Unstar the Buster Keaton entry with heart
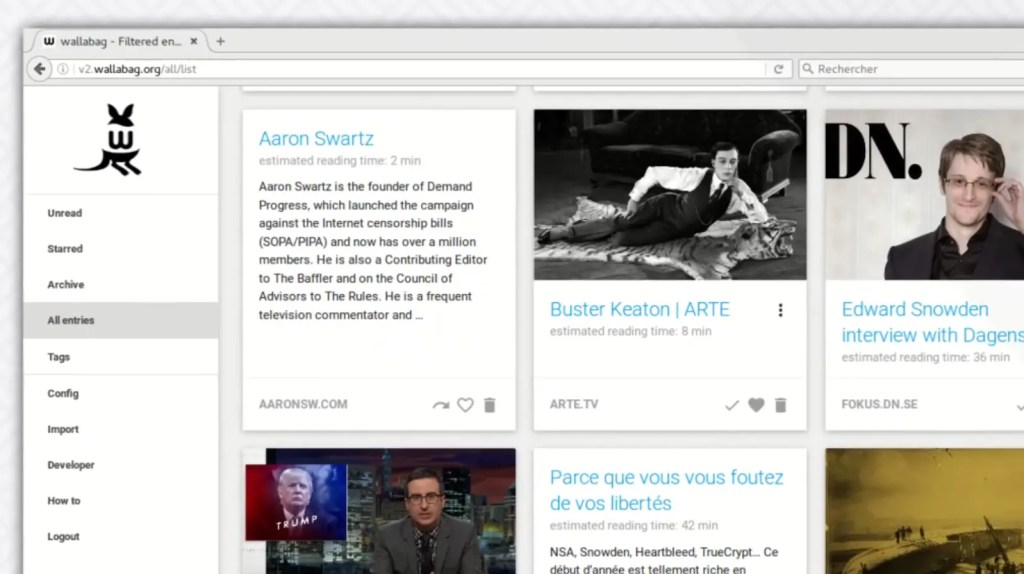 (756, 405)
